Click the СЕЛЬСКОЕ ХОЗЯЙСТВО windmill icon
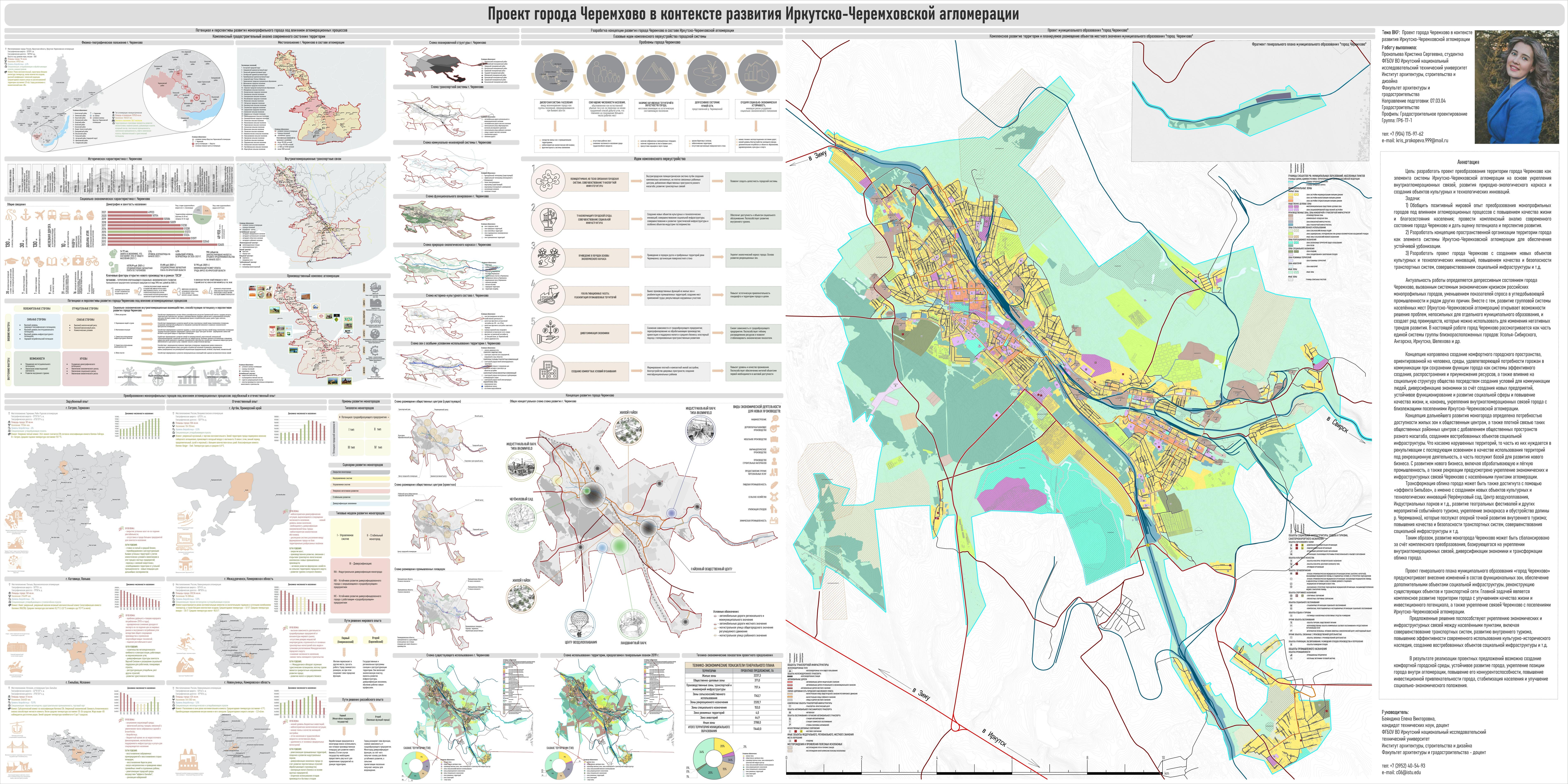Screen dimensions: 1568x784 pos(774,497)
